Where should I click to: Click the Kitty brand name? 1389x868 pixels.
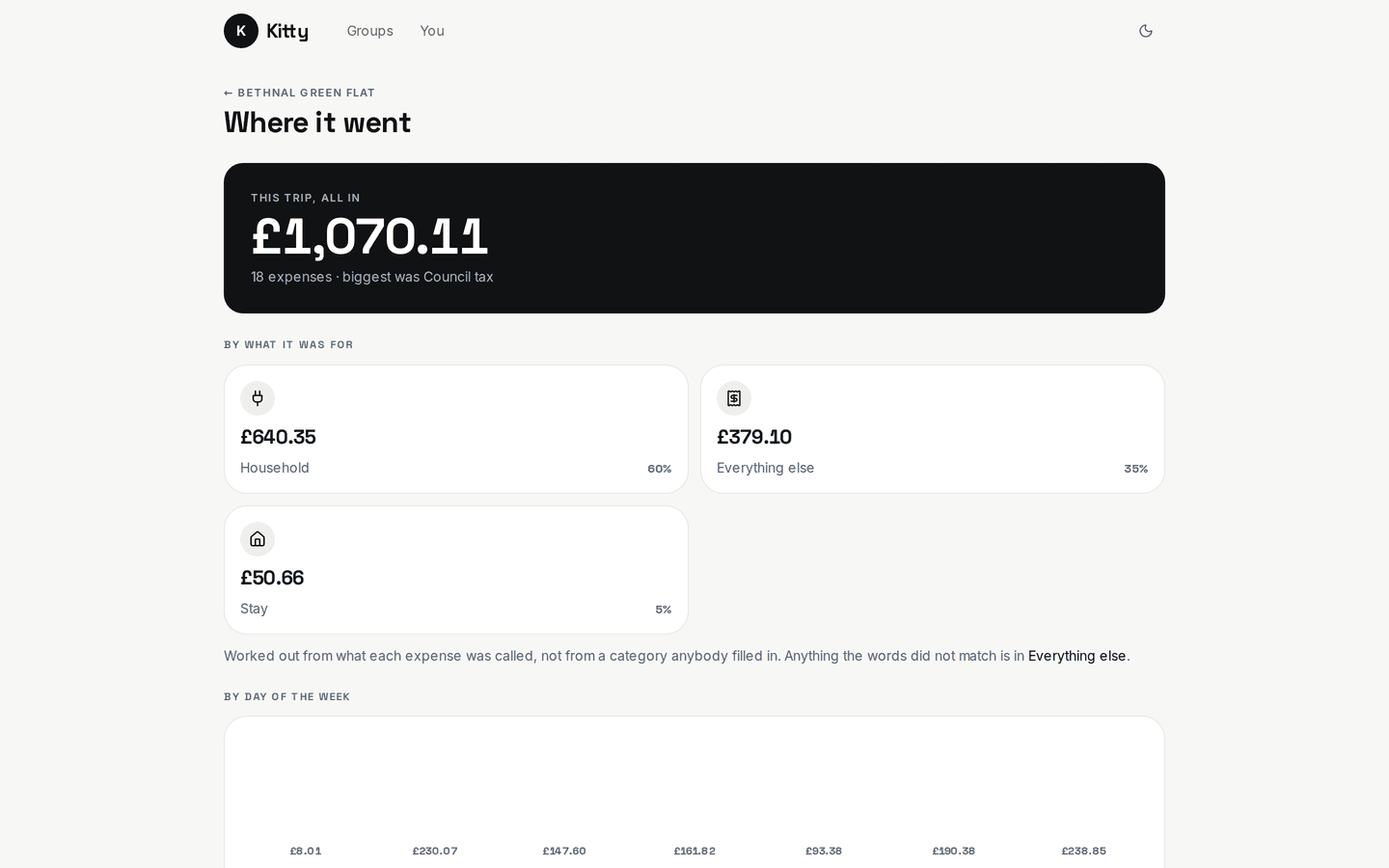tap(287, 31)
